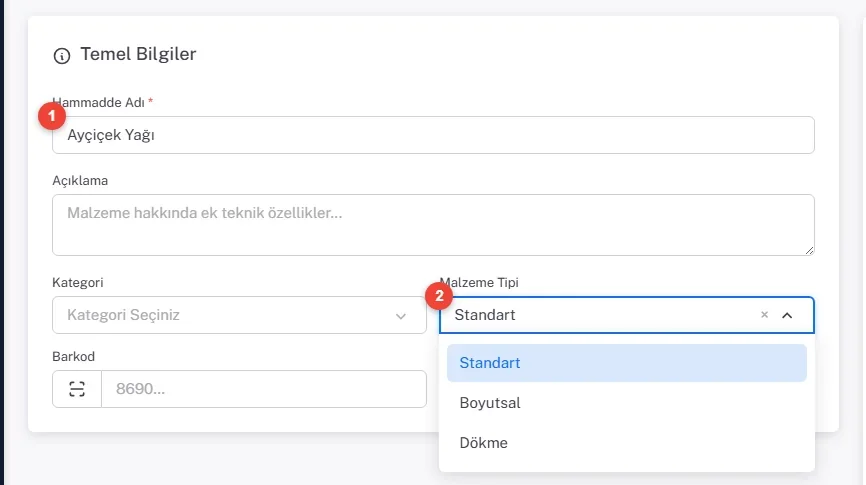Open the Kategori Seçiniz dropdown
The image size is (866, 485).
click(239, 315)
